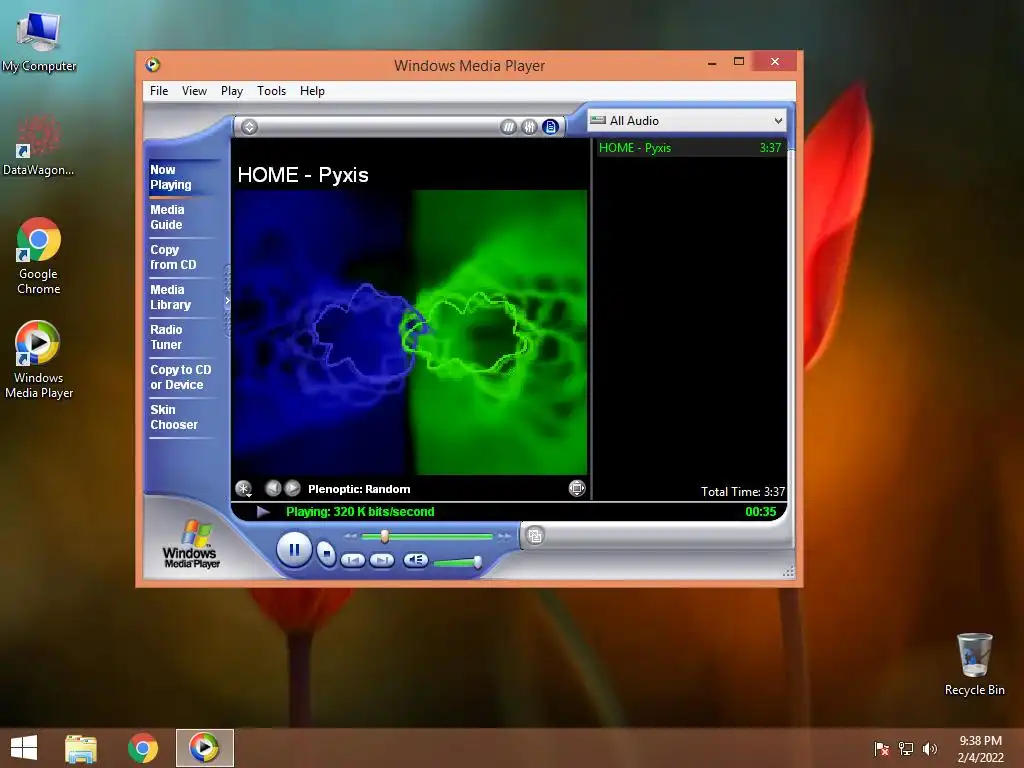Select HOME - Pyxis in the playlist
Screen dimensions: 1024x768
pyautogui.click(x=690, y=148)
